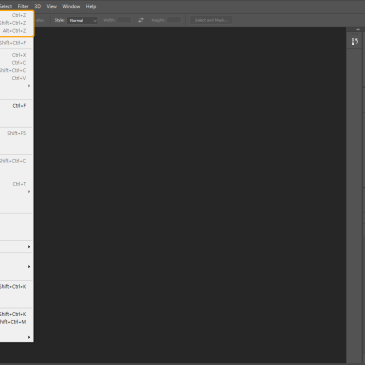This screenshot has height=365, width=365.
Task: Open the History panel icon
Action: tap(355, 42)
